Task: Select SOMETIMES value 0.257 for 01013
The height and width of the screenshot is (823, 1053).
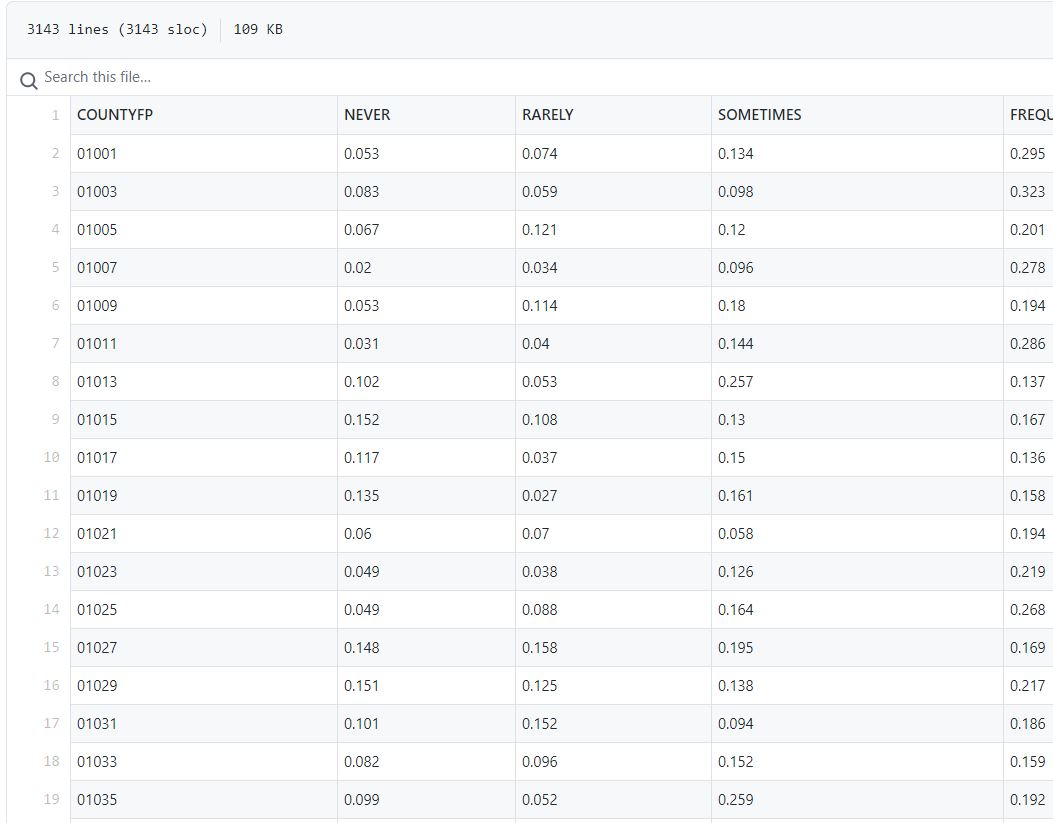Action: point(857,382)
